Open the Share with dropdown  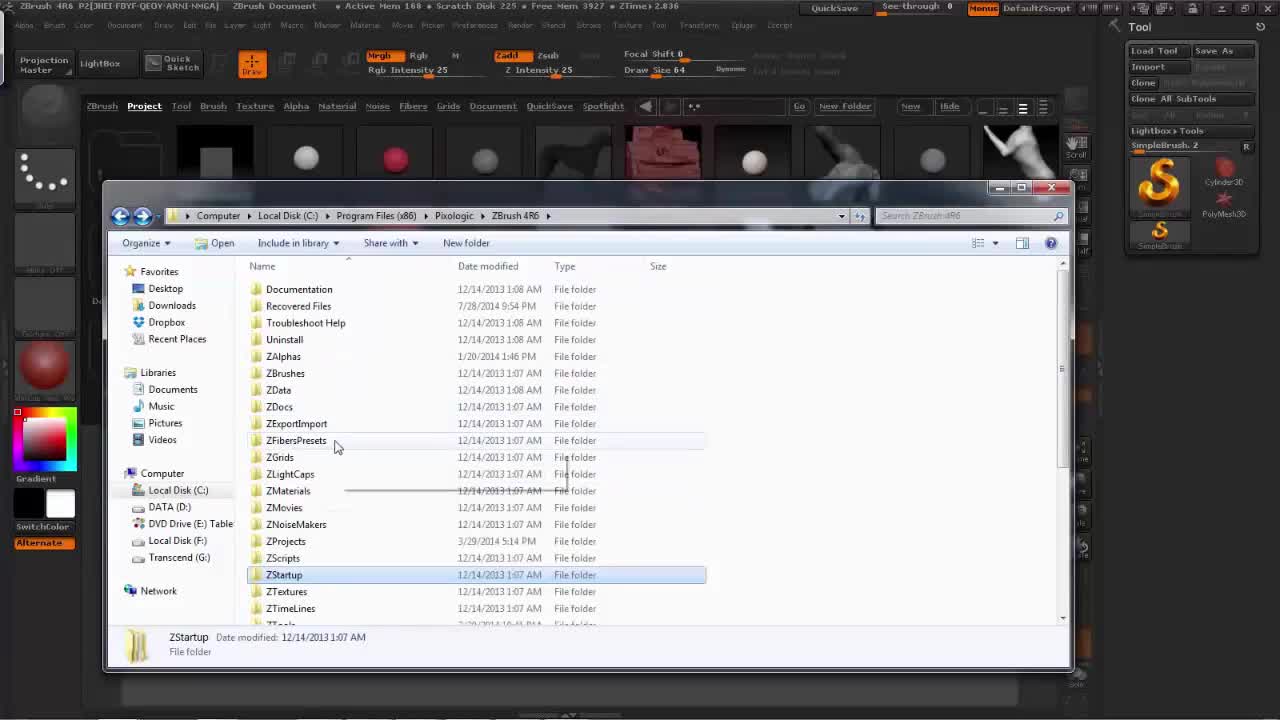click(391, 243)
